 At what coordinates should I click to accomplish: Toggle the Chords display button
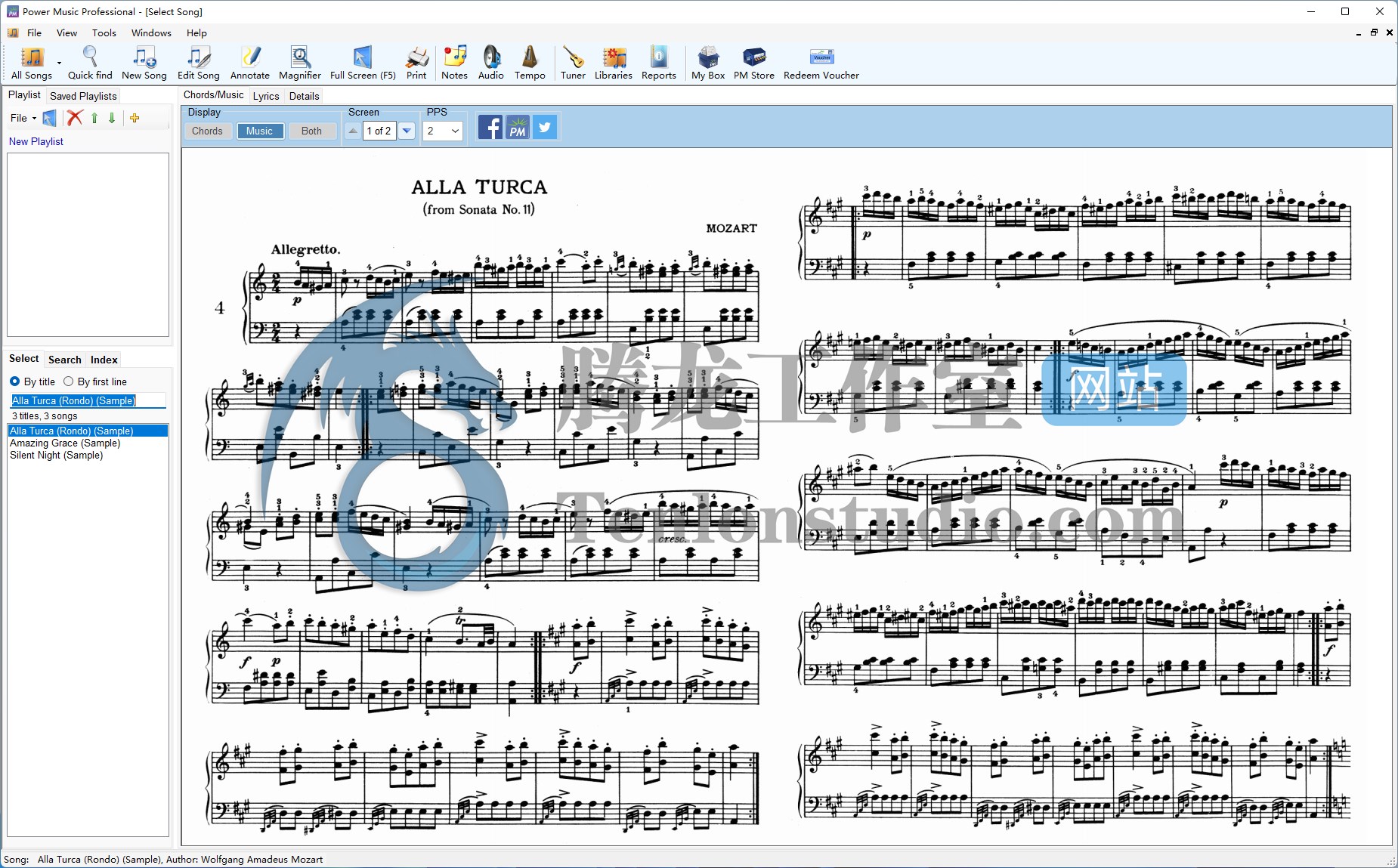pos(207,131)
